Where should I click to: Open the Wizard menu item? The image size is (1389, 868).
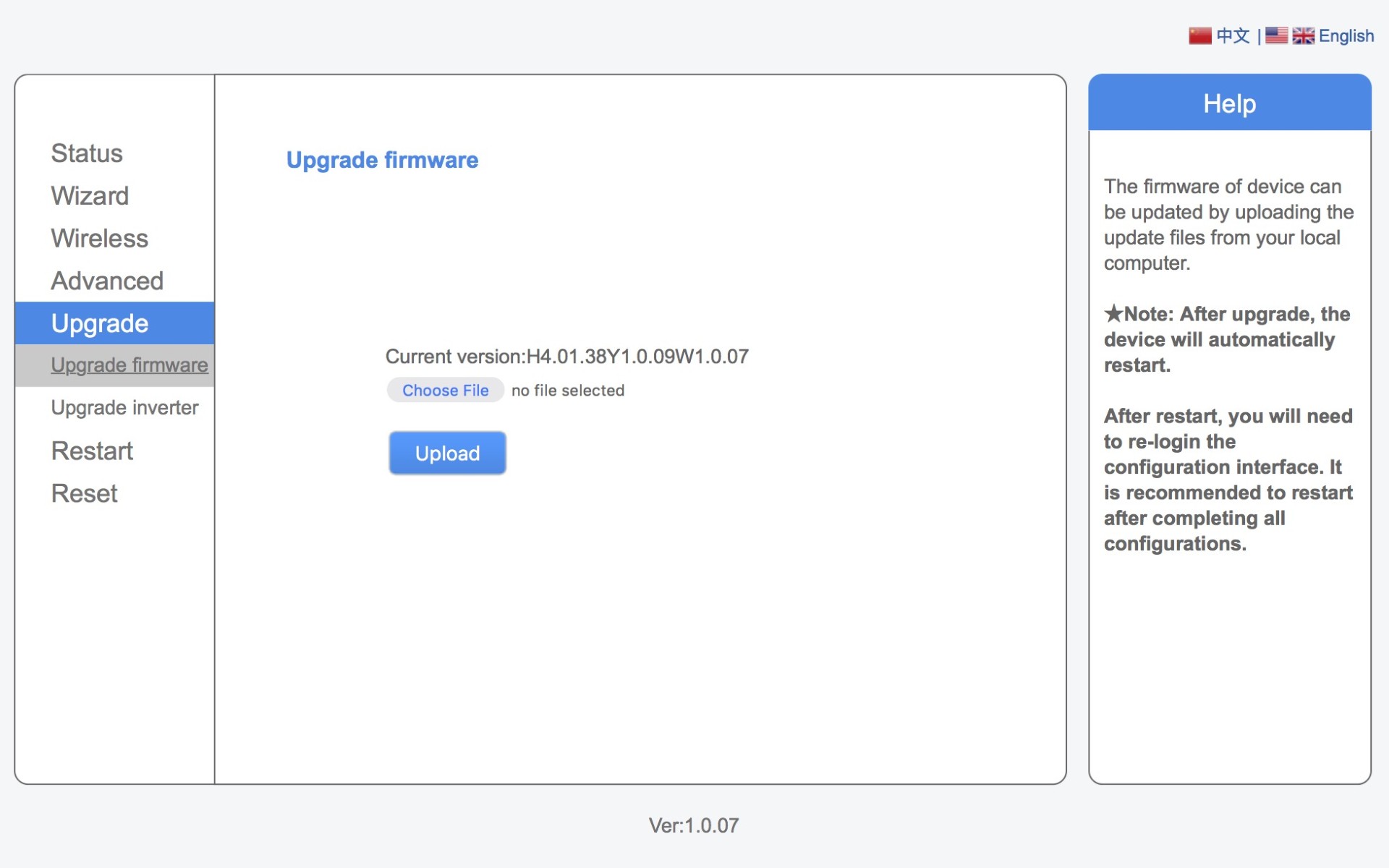click(90, 196)
